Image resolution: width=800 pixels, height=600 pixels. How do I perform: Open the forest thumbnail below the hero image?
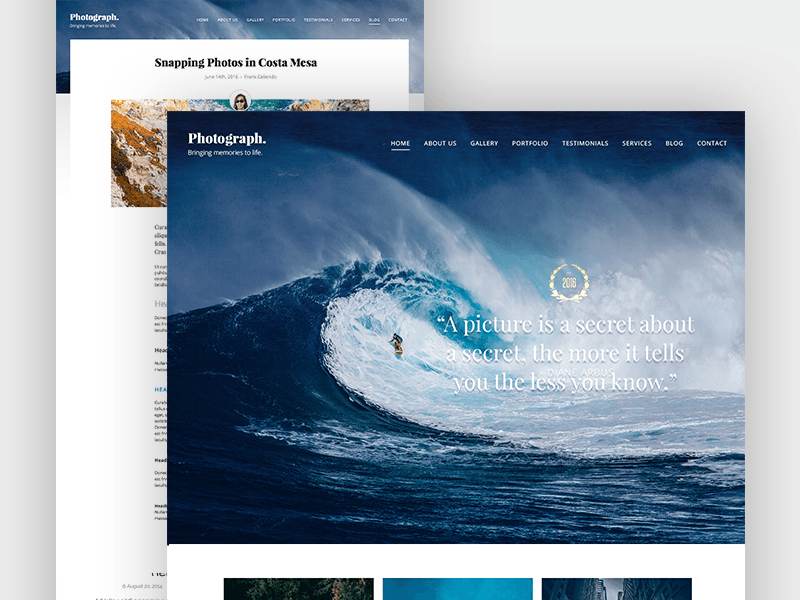(298, 589)
